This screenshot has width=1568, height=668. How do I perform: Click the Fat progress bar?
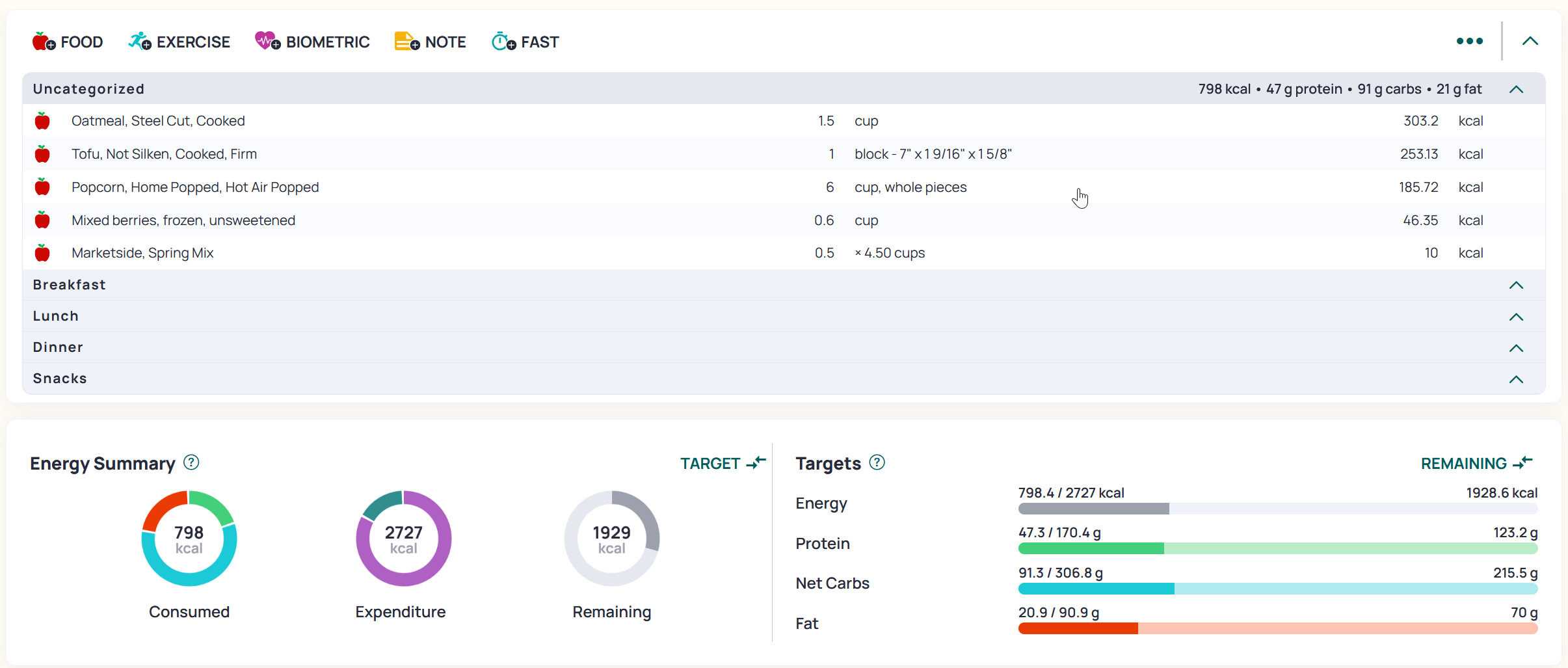1278,628
